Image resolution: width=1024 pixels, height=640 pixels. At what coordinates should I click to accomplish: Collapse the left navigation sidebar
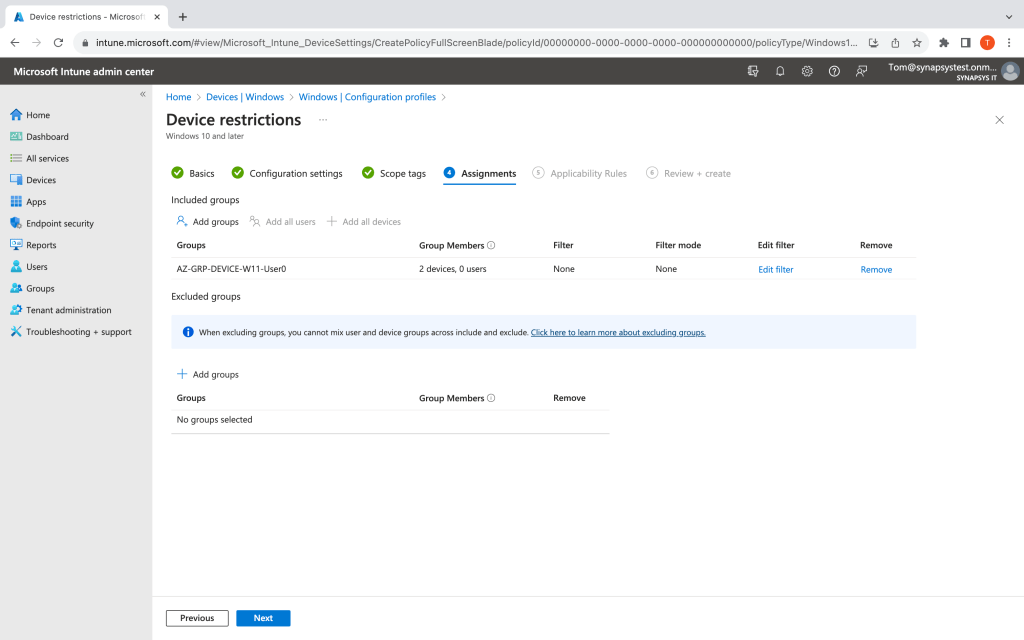pyautogui.click(x=142, y=94)
